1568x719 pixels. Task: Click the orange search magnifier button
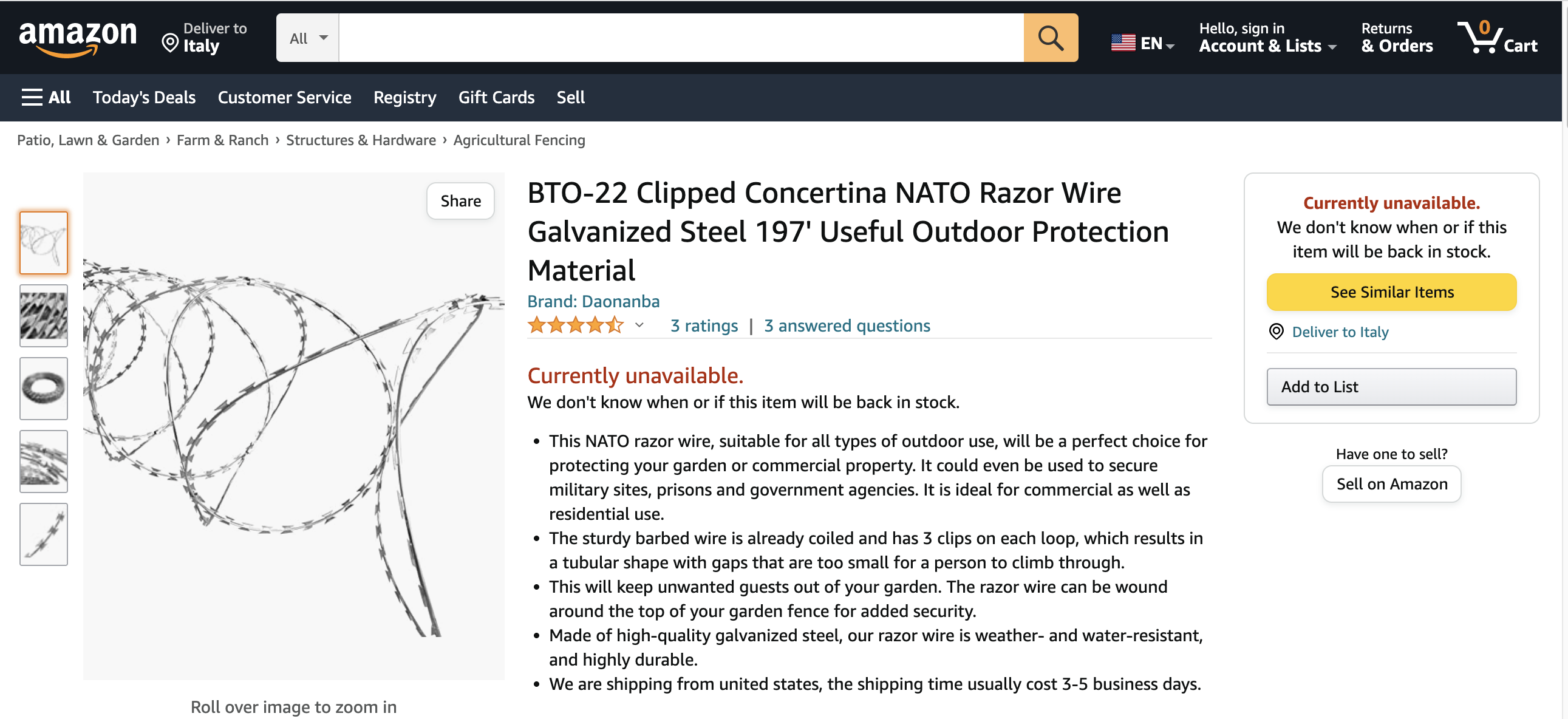point(1050,38)
